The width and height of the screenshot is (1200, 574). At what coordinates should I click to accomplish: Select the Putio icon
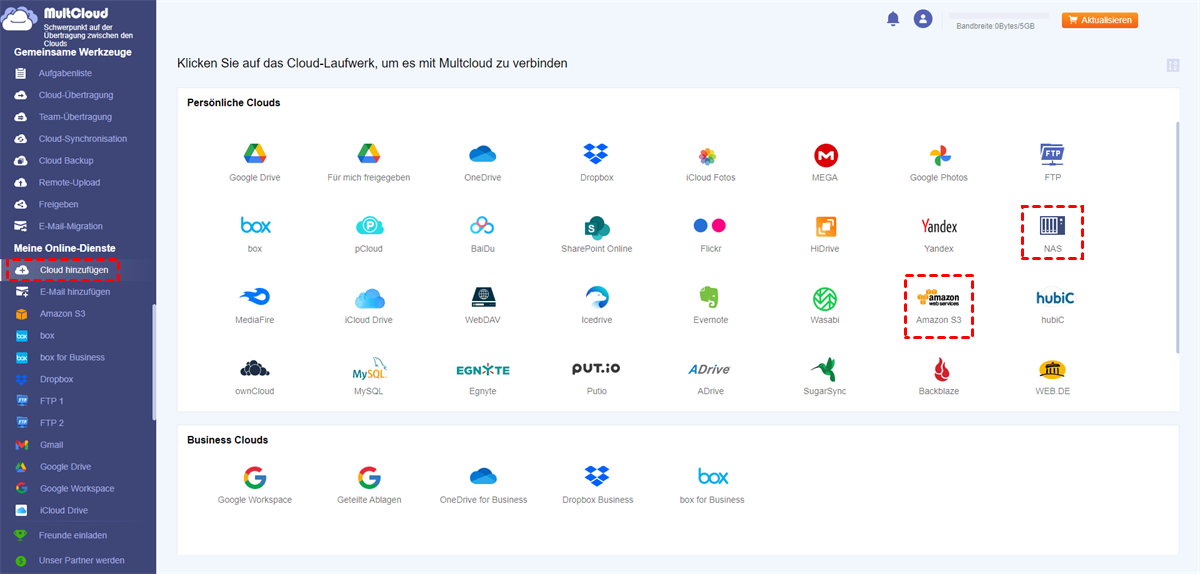pos(596,368)
